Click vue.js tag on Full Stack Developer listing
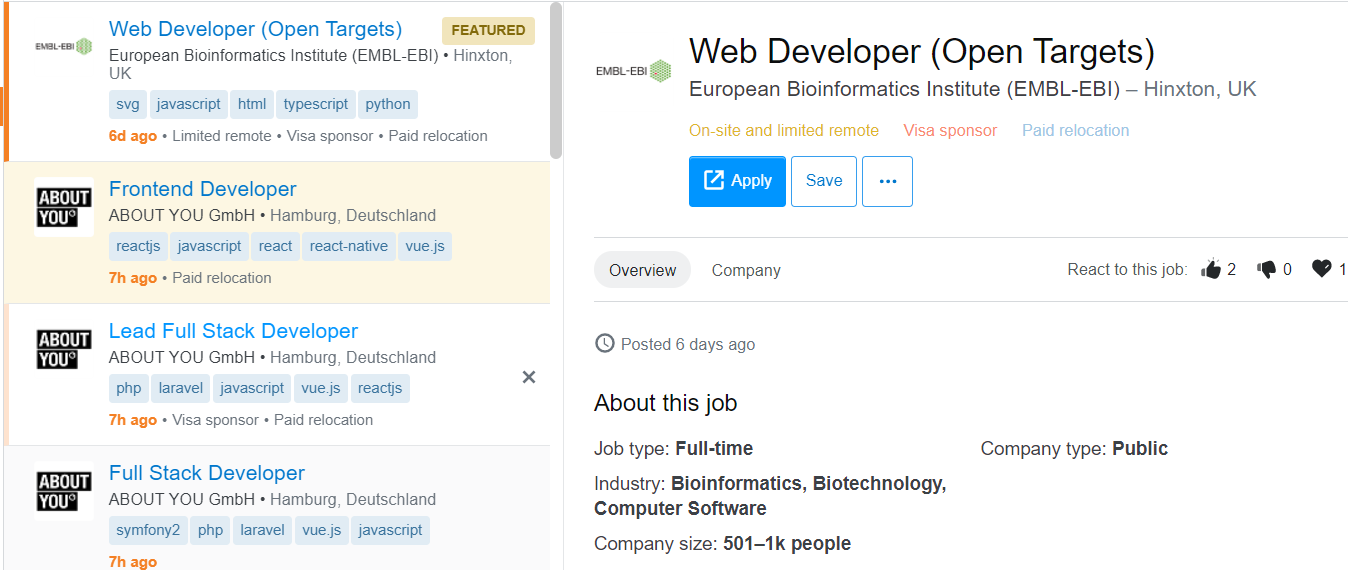 coord(322,530)
